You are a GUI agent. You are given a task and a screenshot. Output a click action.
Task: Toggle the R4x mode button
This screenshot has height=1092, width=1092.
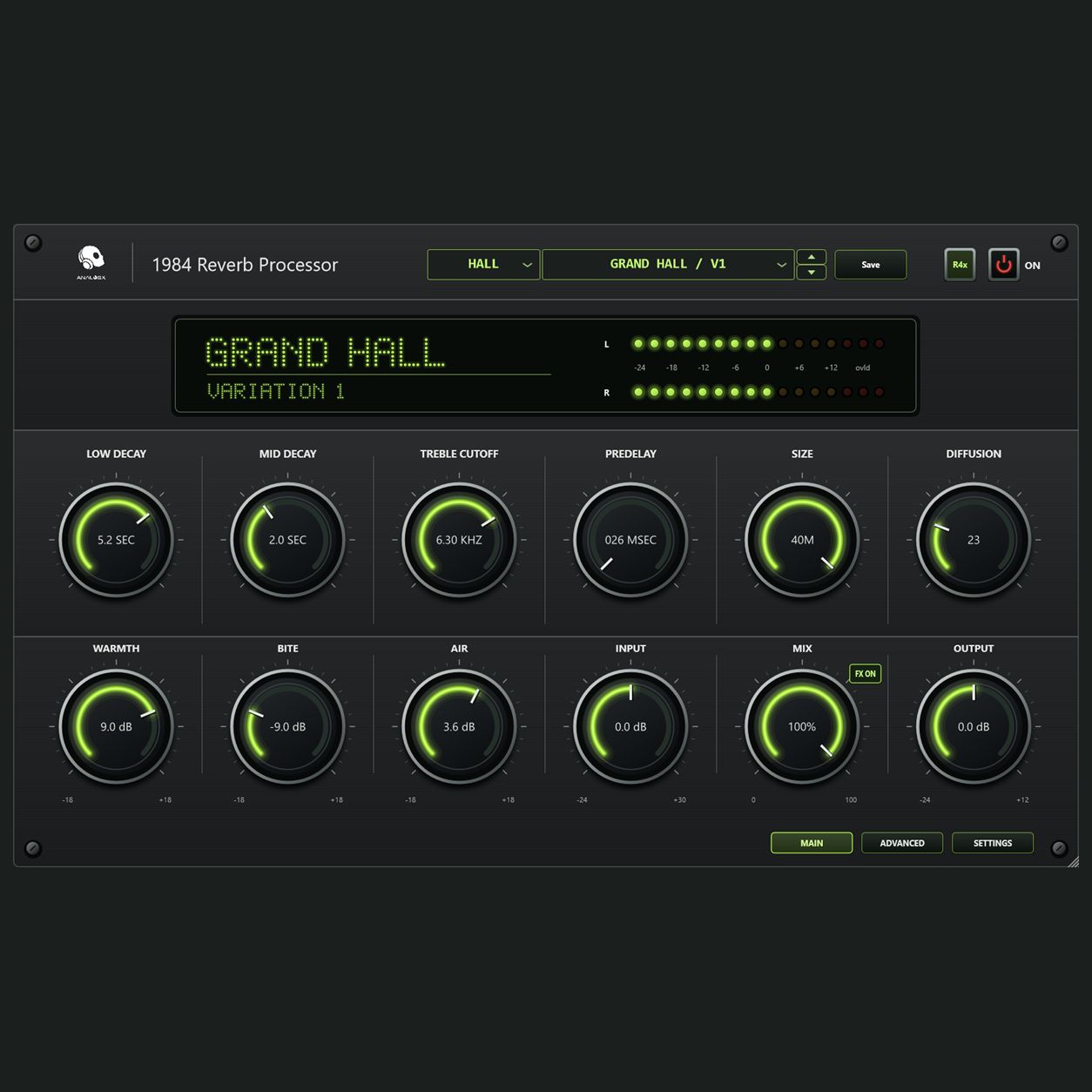[960, 265]
